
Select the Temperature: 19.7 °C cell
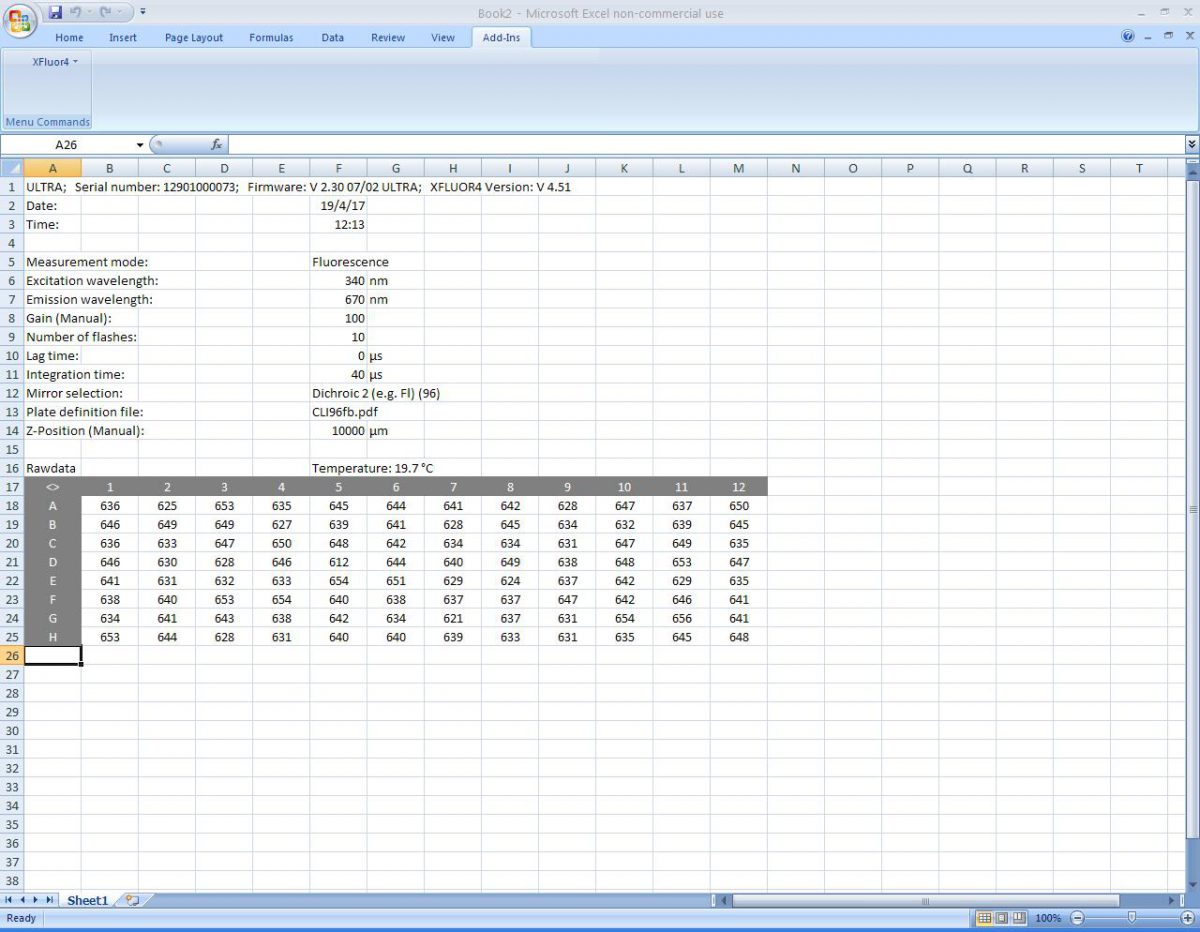[x=372, y=468]
